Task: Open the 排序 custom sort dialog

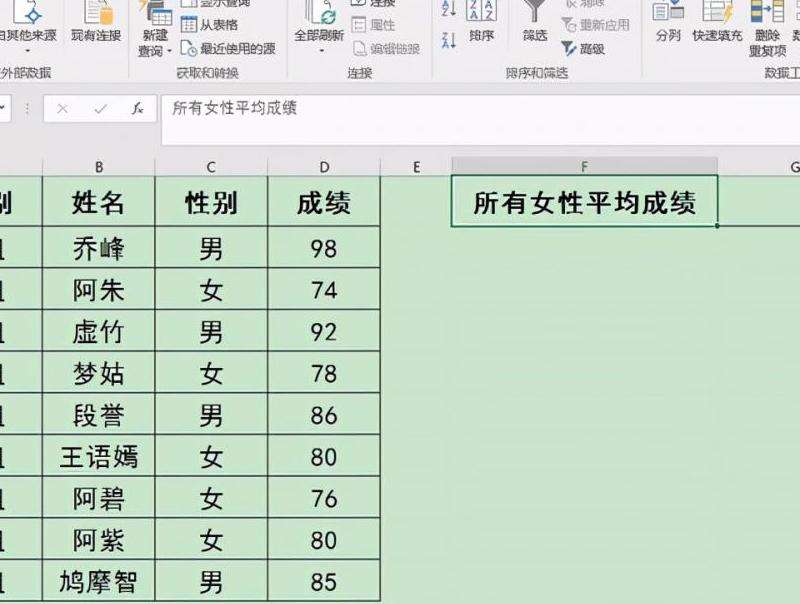Action: (481, 20)
